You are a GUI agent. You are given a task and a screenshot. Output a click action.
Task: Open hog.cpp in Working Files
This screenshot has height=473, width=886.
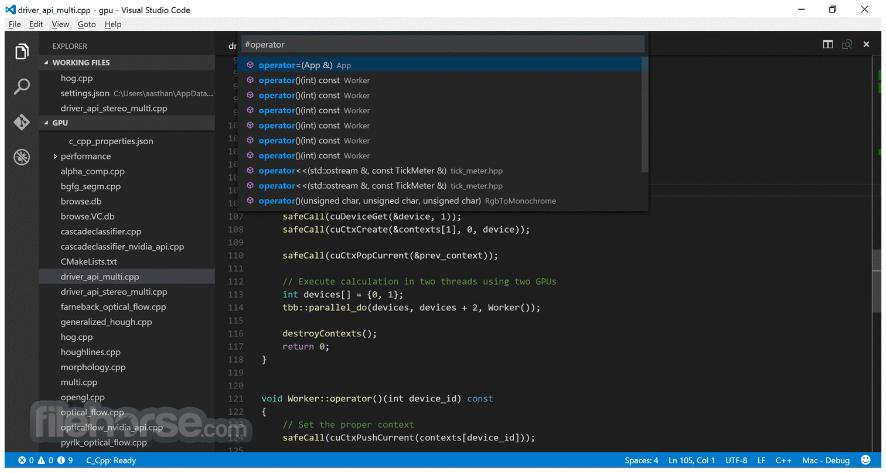[76, 78]
